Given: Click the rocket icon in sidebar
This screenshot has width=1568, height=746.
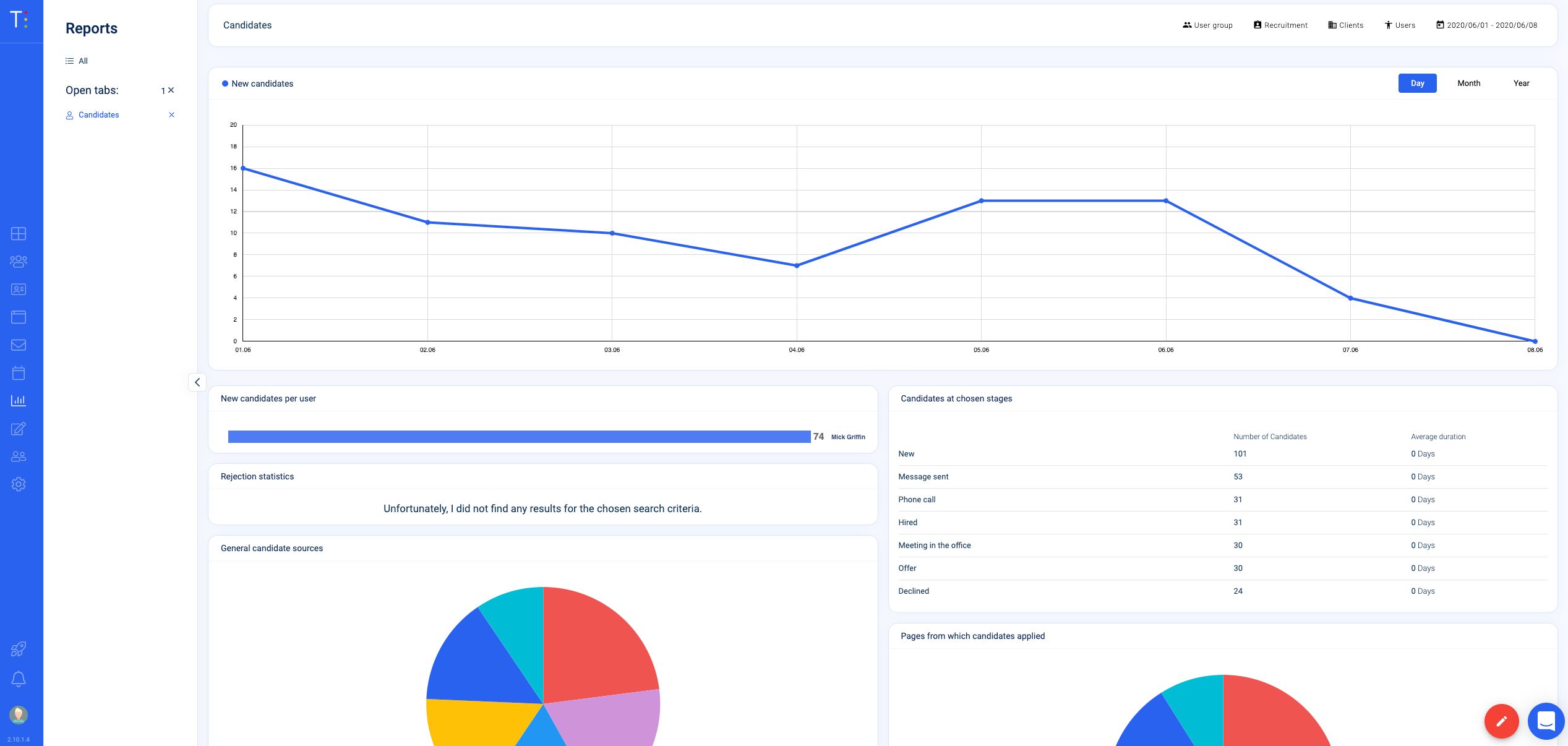Looking at the screenshot, I should [19, 649].
